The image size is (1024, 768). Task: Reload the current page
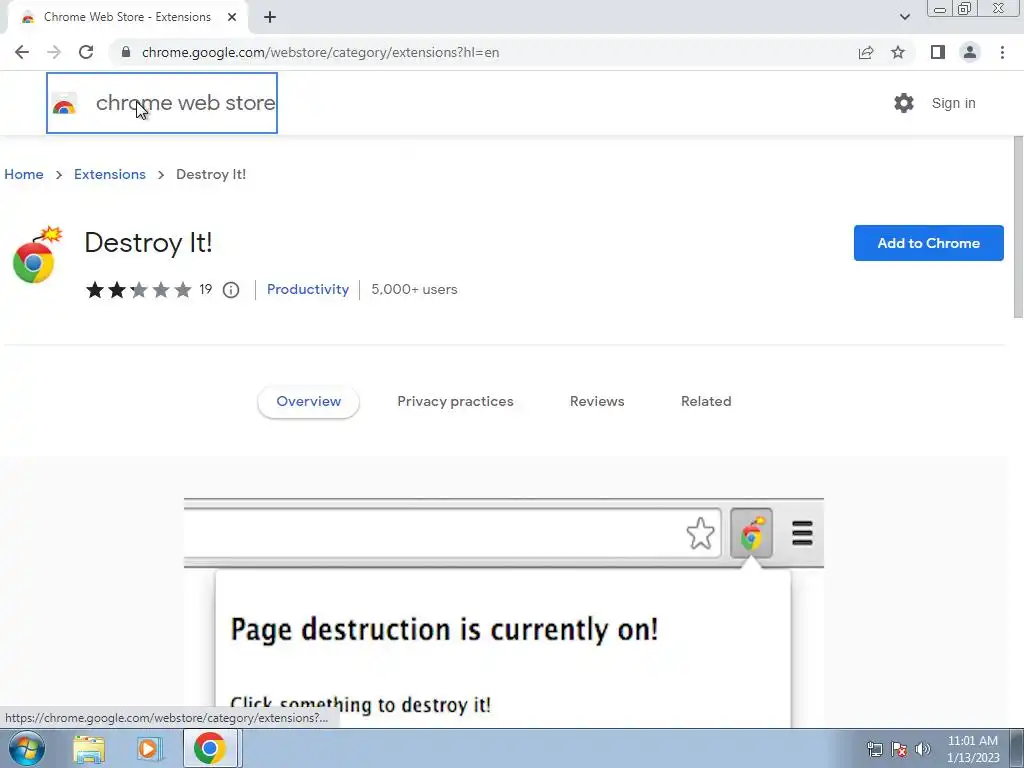coord(86,52)
